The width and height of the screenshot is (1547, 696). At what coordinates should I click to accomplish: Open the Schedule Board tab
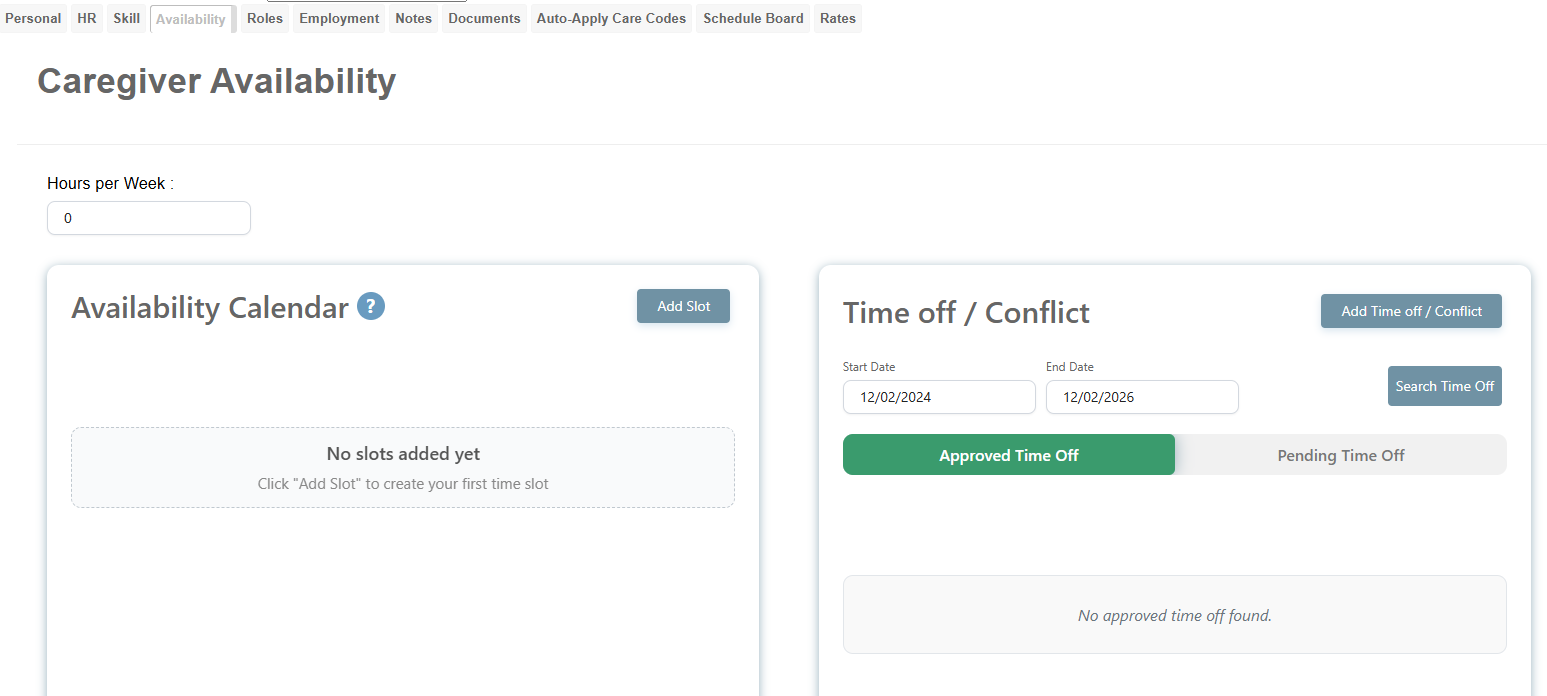click(753, 19)
